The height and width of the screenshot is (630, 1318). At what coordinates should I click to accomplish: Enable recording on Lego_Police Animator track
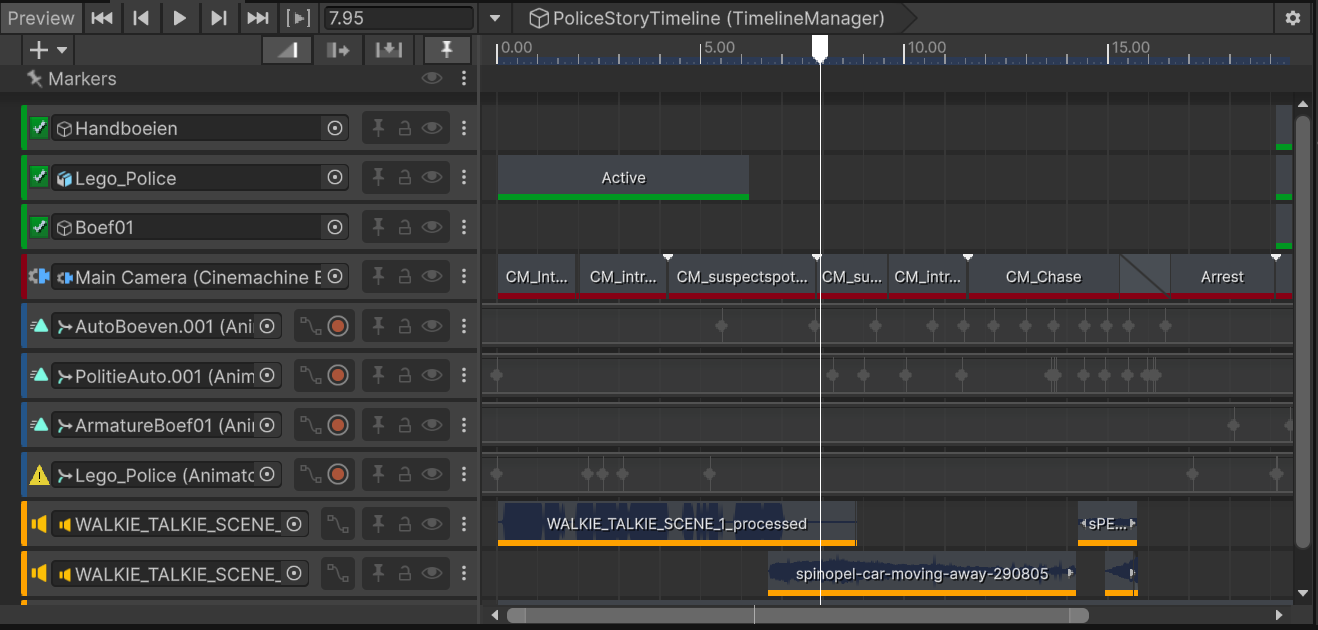(x=338, y=475)
